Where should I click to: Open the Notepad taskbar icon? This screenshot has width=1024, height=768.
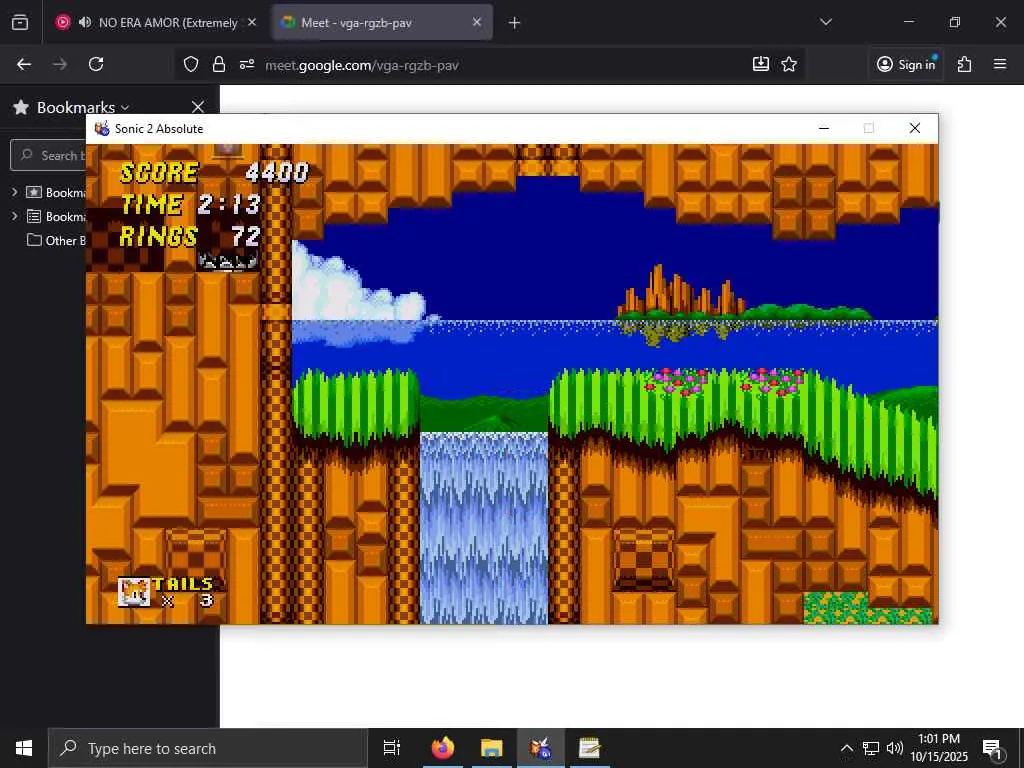[x=590, y=748]
